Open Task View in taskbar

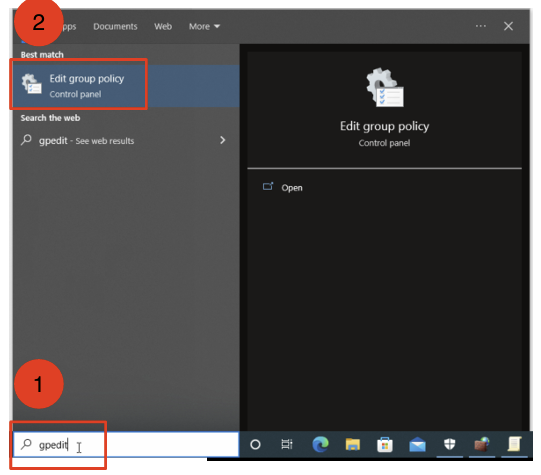pyautogui.click(x=287, y=444)
